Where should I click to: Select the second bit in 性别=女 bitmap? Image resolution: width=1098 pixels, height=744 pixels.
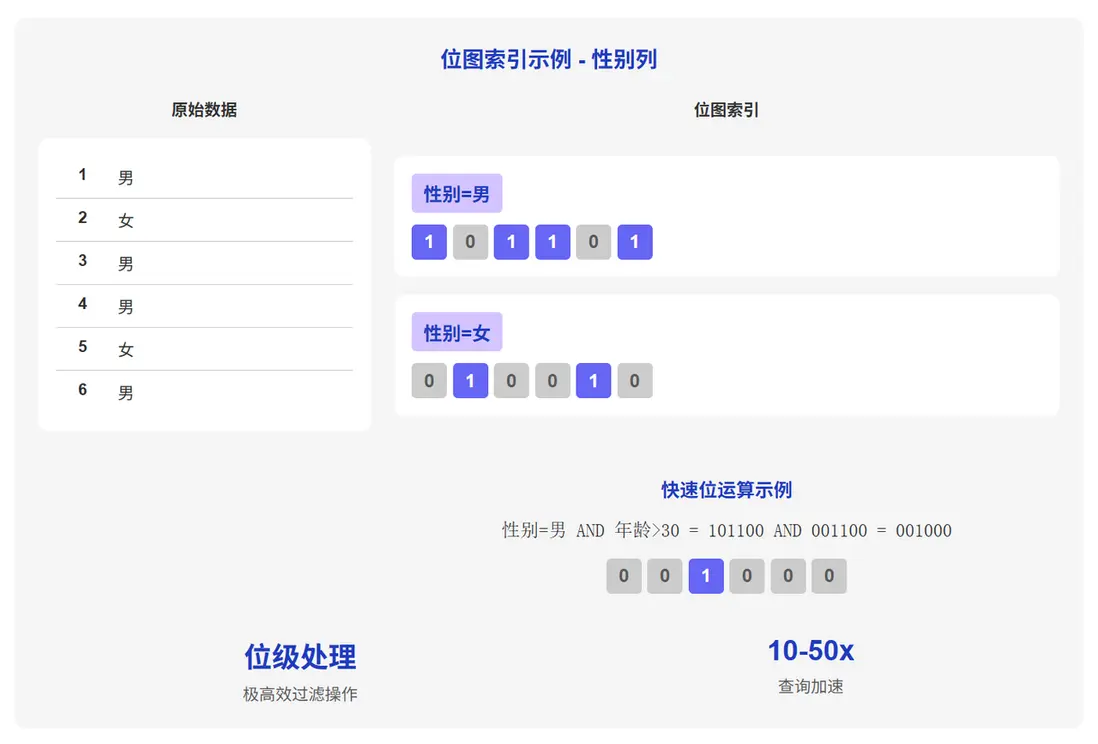point(470,381)
